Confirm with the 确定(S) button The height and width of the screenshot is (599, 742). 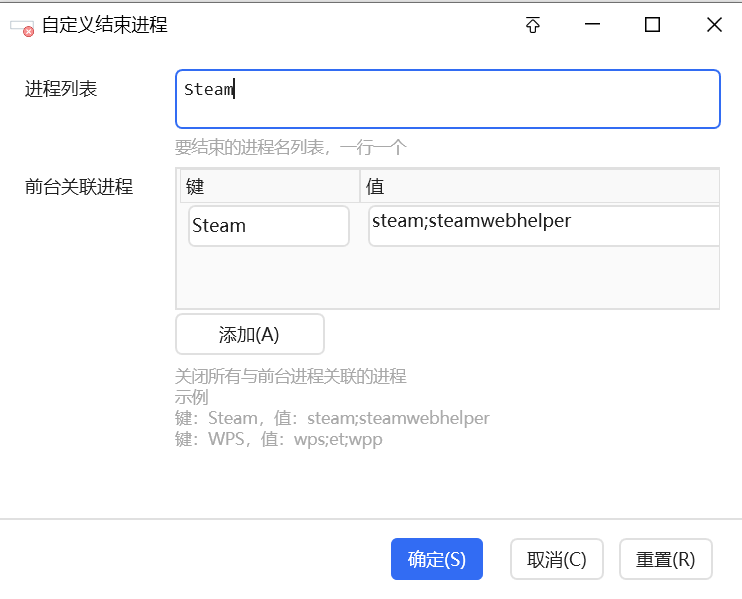437,559
